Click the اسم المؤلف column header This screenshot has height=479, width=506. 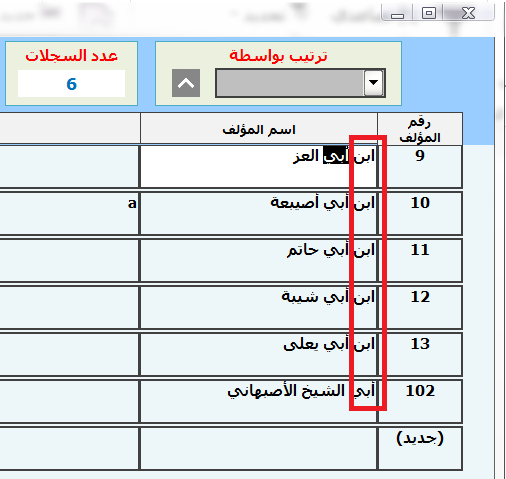(x=259, y=129)
